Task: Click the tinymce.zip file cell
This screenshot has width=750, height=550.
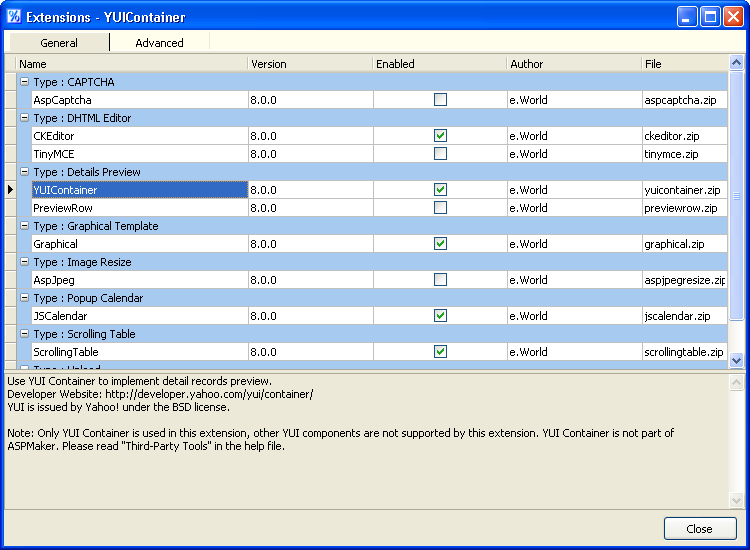Action: 685,154
